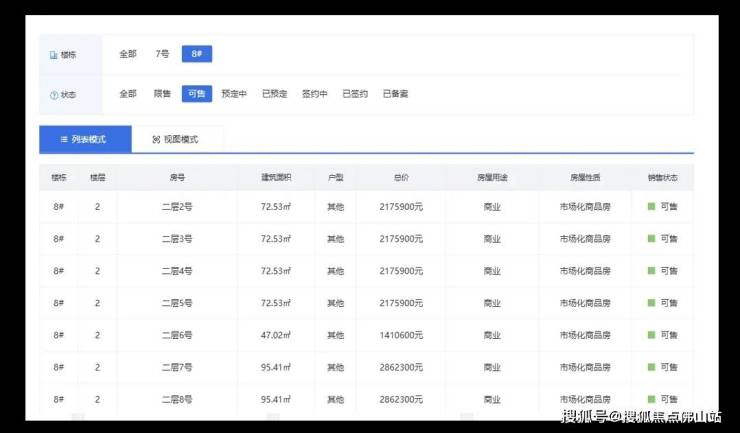Switch to 列表模式 tab
This screenshot has height=433, width=740.
85,139
